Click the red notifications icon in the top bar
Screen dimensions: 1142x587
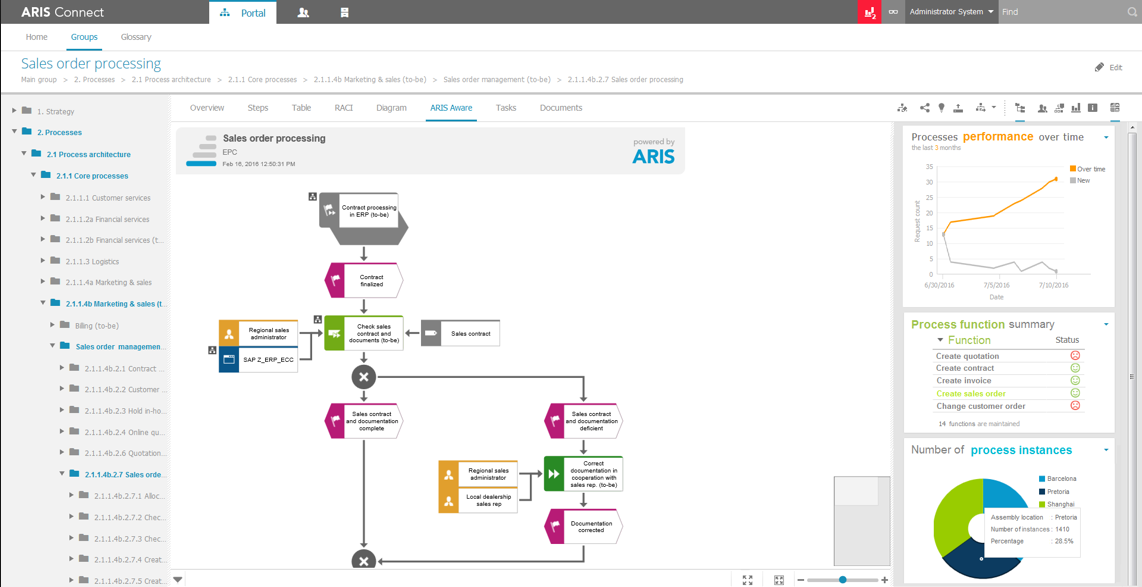[x=870, y=12]
